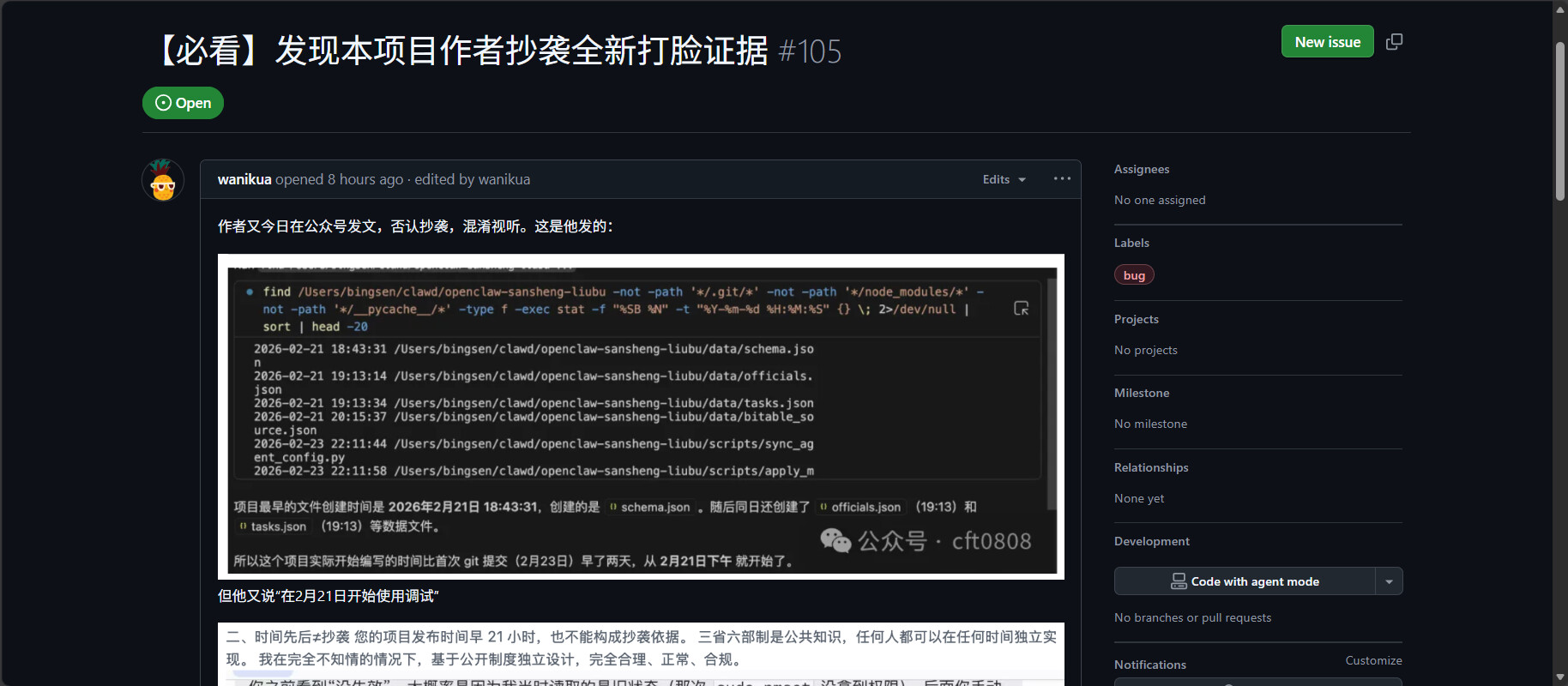The image size is (1568, 686).
Task: Open the Assignees section
Action: point(1142,169)
